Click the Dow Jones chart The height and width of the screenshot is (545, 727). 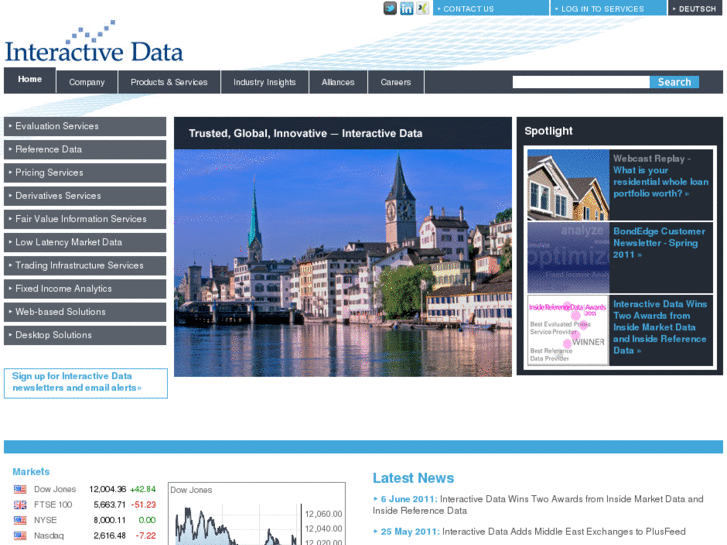click(x=257, y=513)
